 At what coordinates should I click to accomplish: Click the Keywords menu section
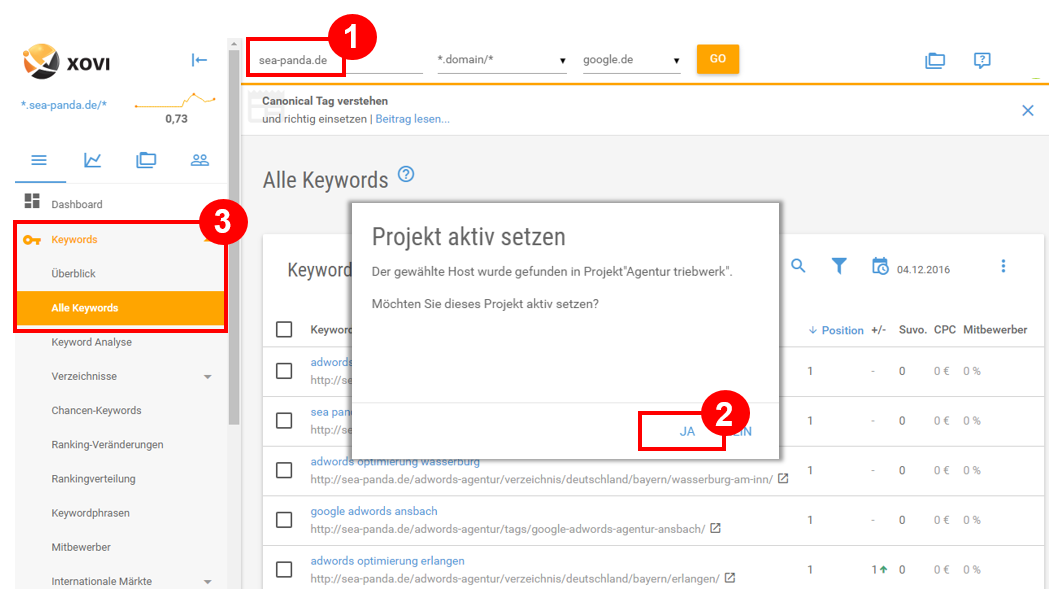tap(74, 240)
